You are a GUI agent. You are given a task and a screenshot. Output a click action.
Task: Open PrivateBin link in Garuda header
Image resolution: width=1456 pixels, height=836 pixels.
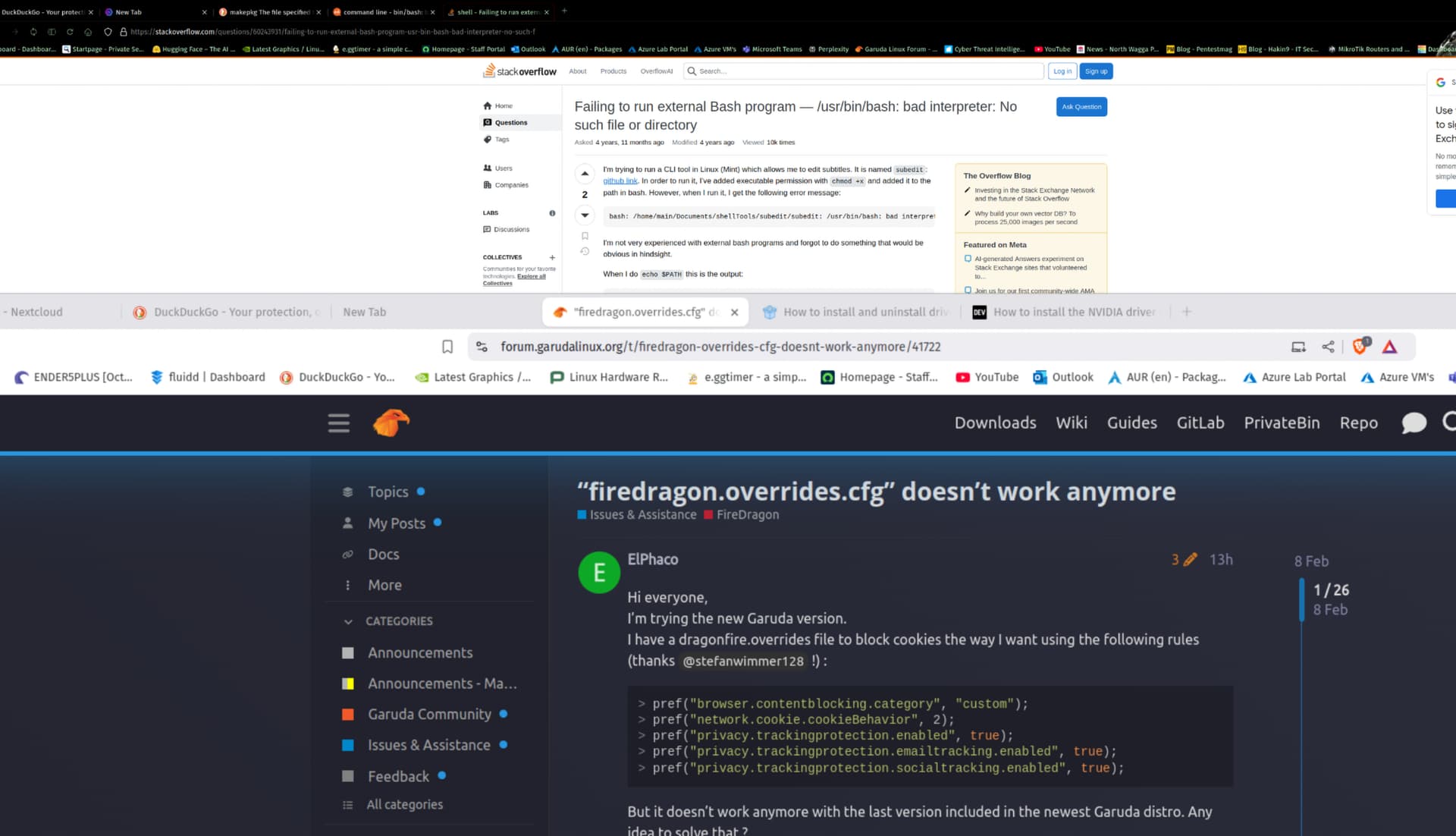1282,423
